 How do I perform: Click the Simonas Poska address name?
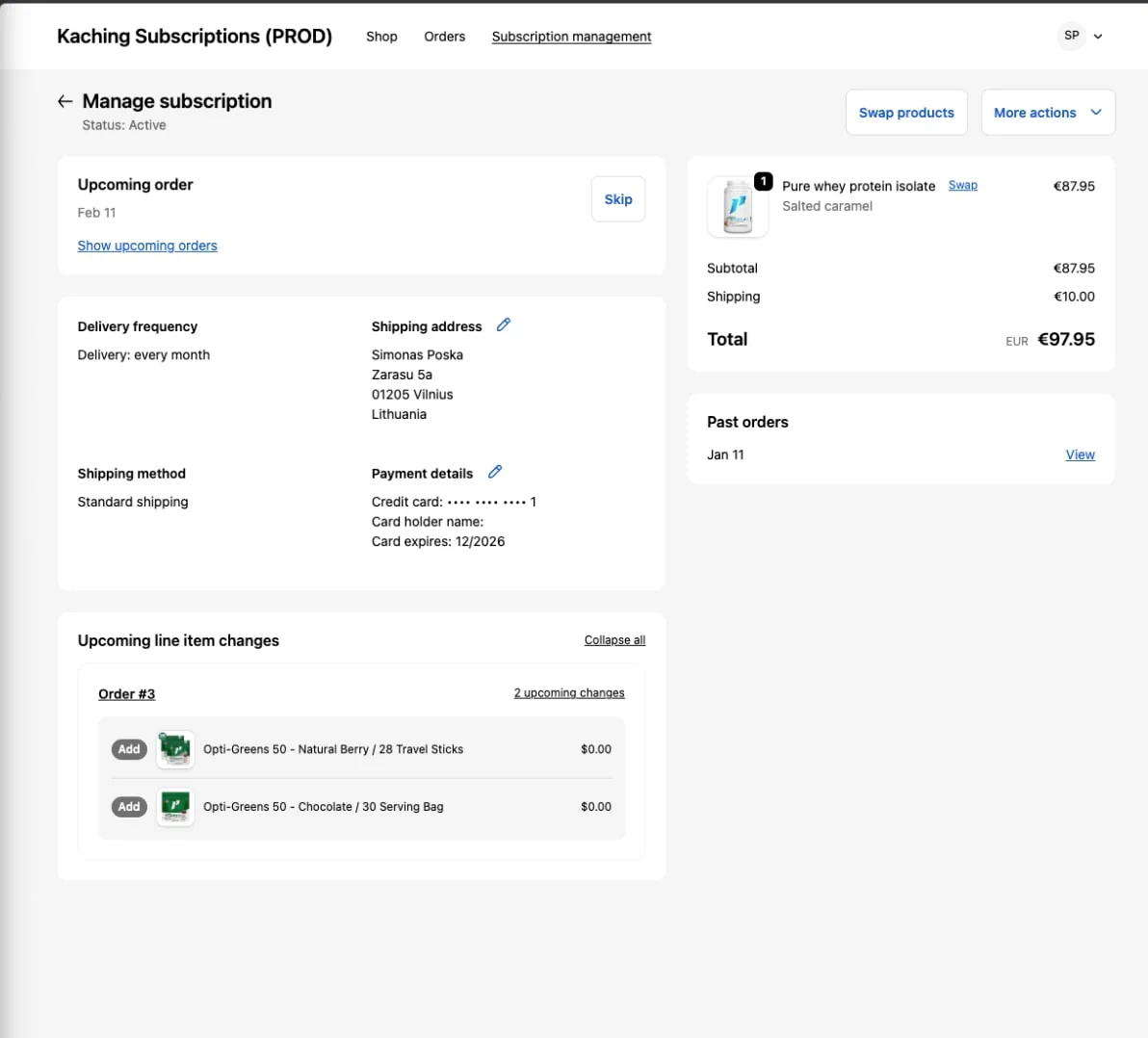(417, 355)
